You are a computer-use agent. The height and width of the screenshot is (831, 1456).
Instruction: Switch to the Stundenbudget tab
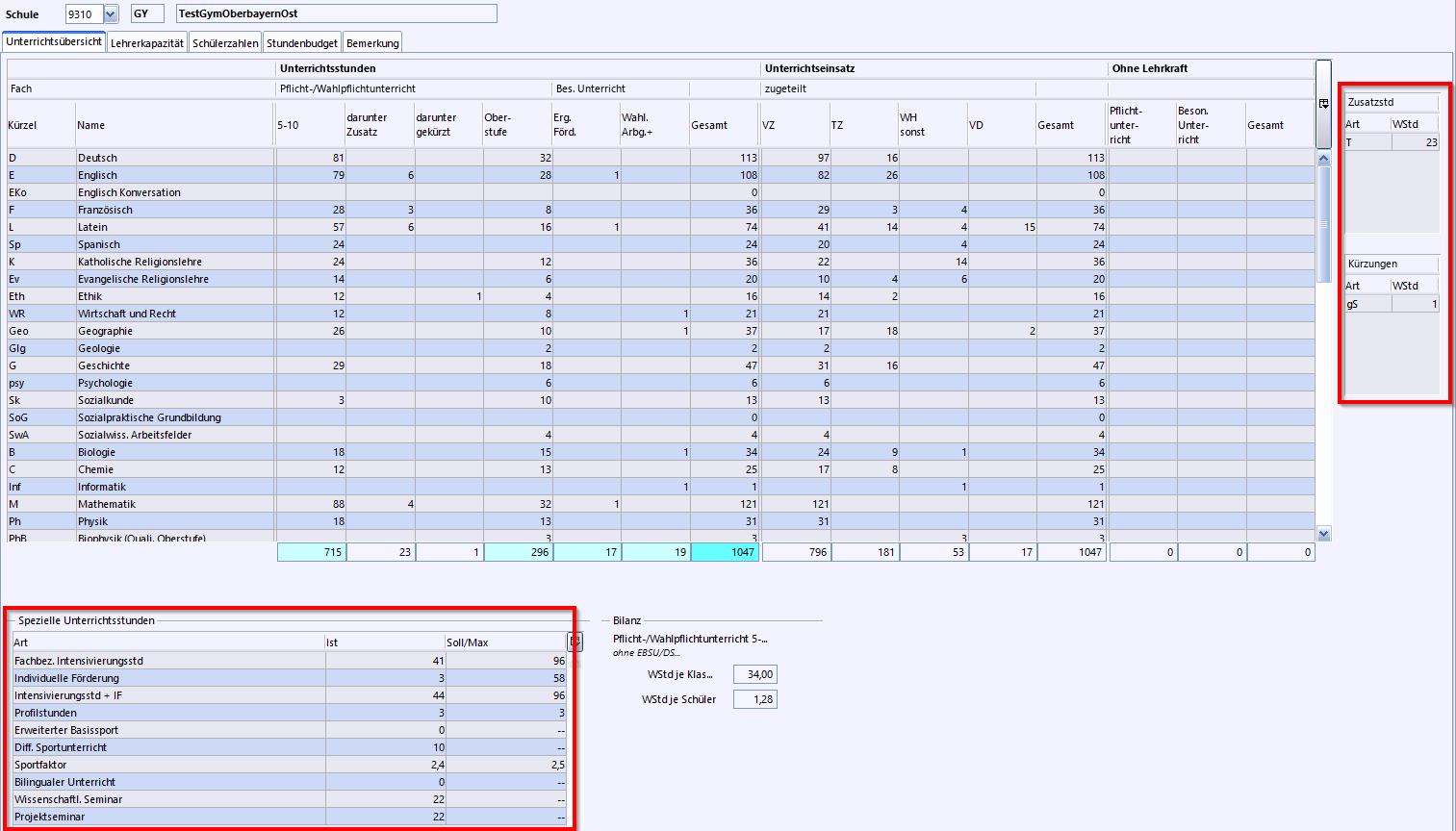[302, 43]
